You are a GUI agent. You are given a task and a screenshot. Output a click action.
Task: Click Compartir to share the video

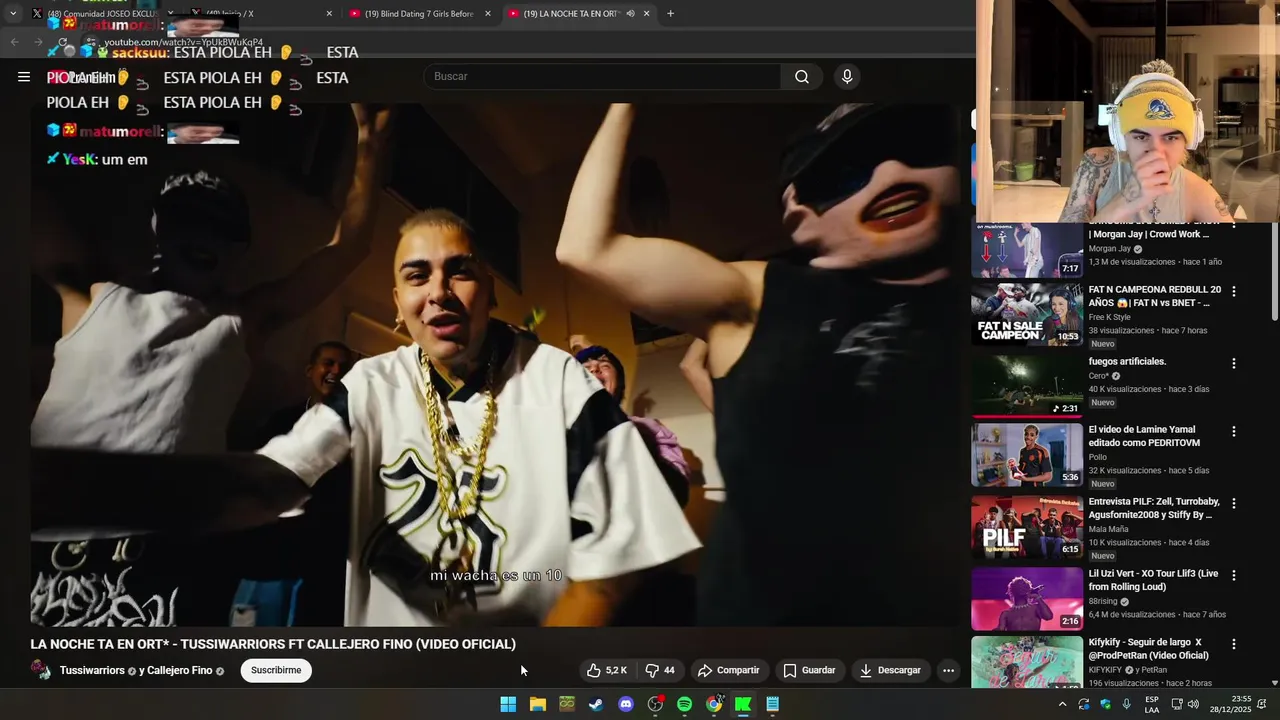point(728,670)
